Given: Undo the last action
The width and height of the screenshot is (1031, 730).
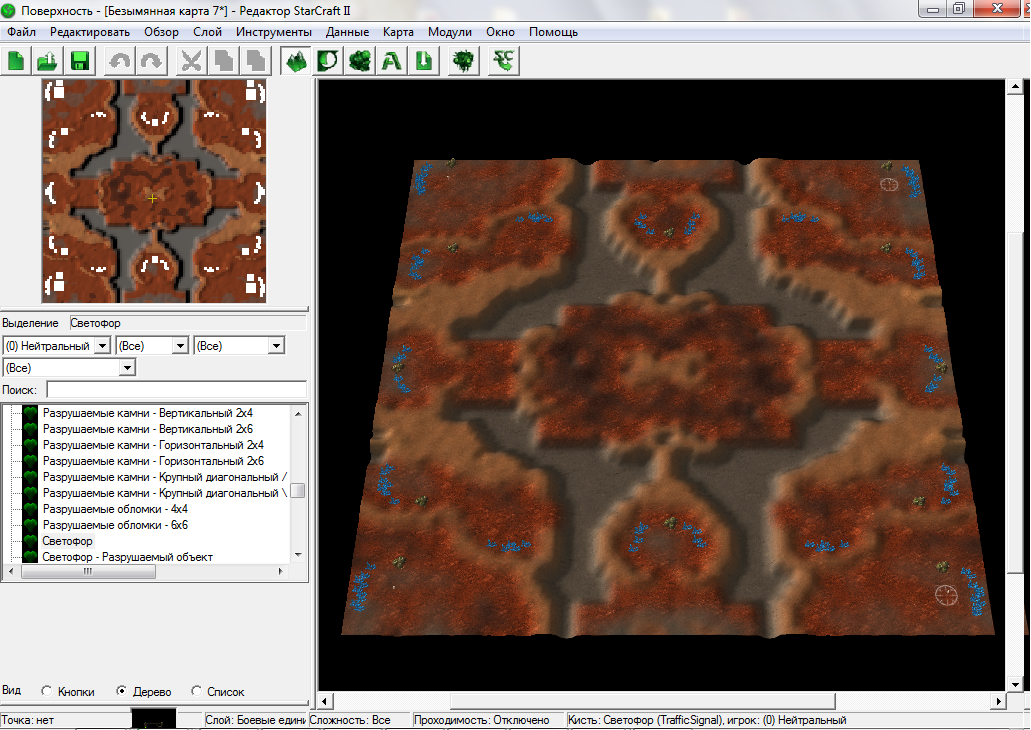Looking at the screenshot, I should 120,61.
